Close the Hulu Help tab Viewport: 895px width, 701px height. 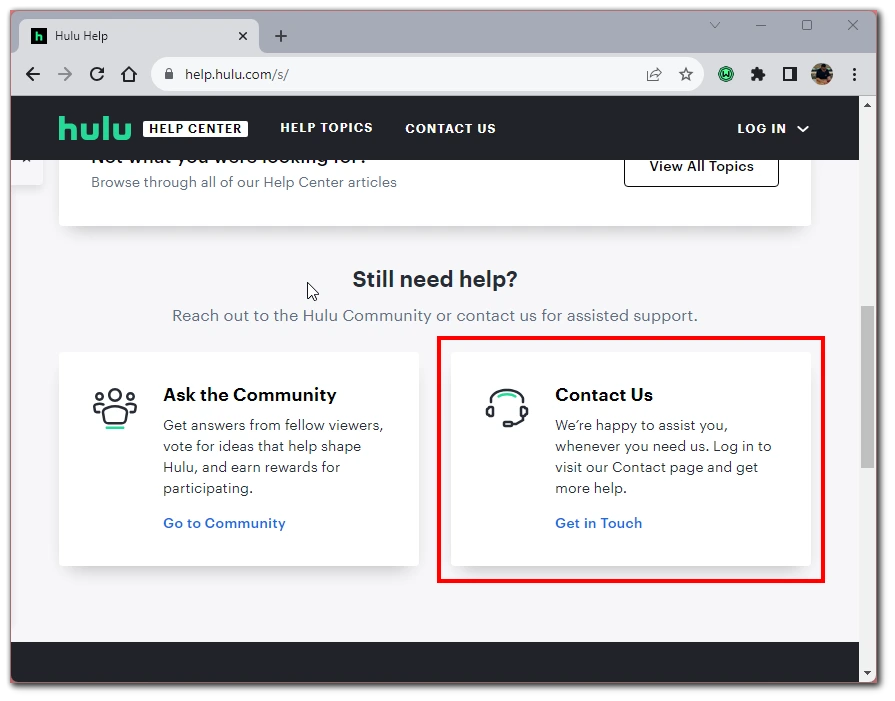[243, 36]
